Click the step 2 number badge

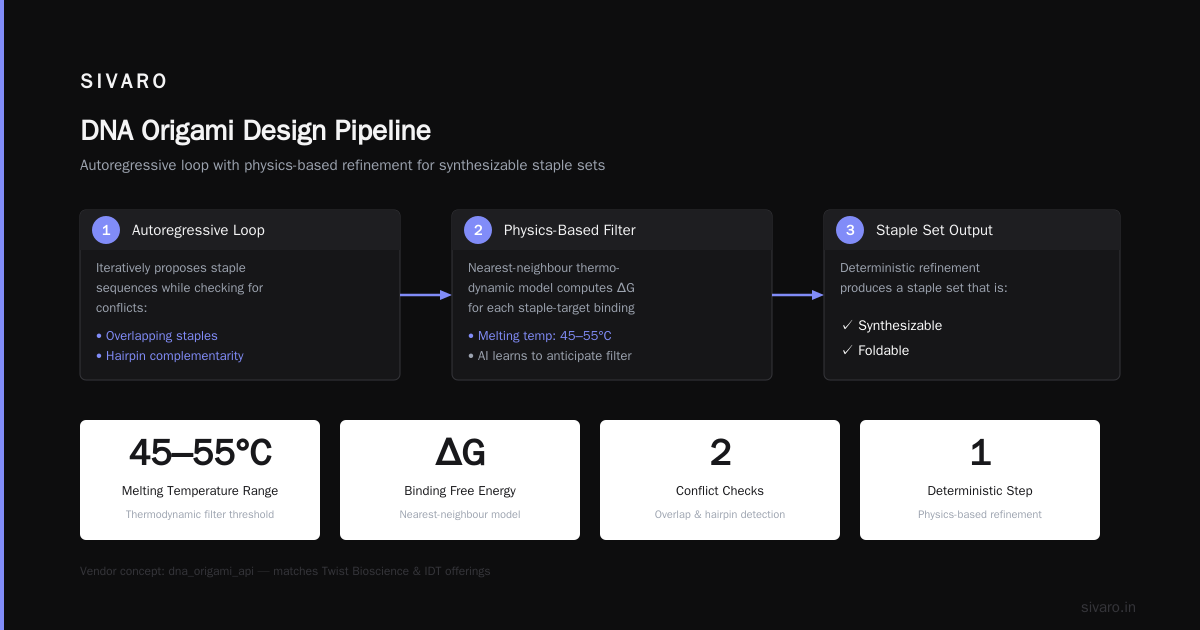(478, 230)
